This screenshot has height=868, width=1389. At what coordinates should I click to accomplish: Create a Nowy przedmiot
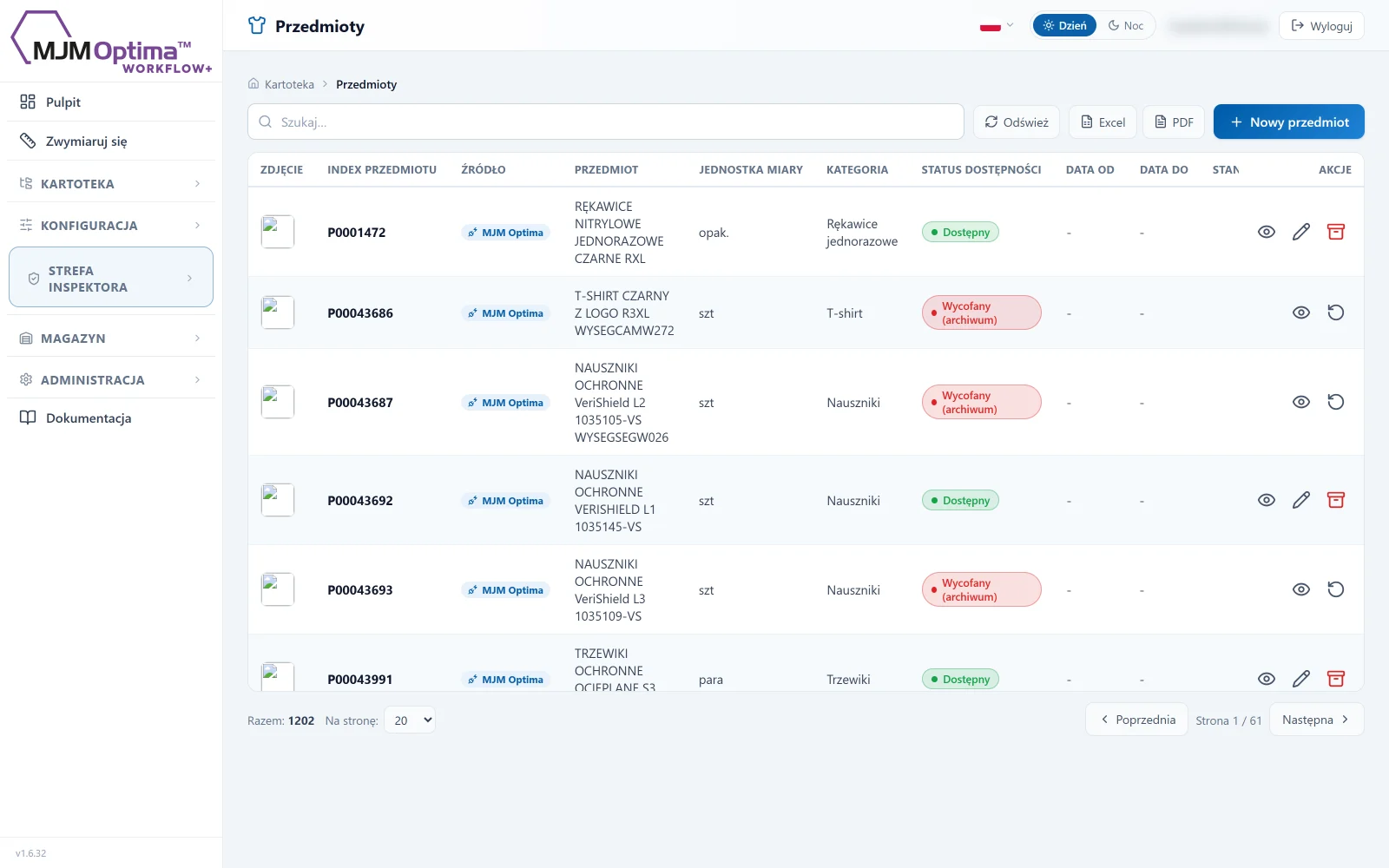(1289, 122)
